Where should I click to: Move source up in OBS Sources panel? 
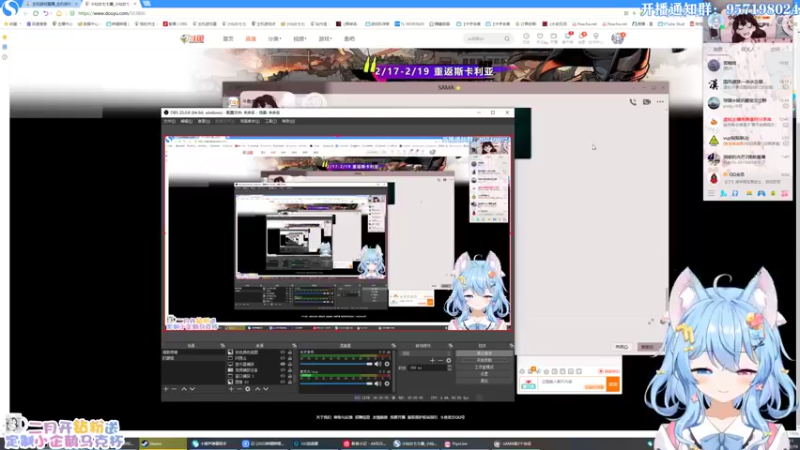click(258, 389)
